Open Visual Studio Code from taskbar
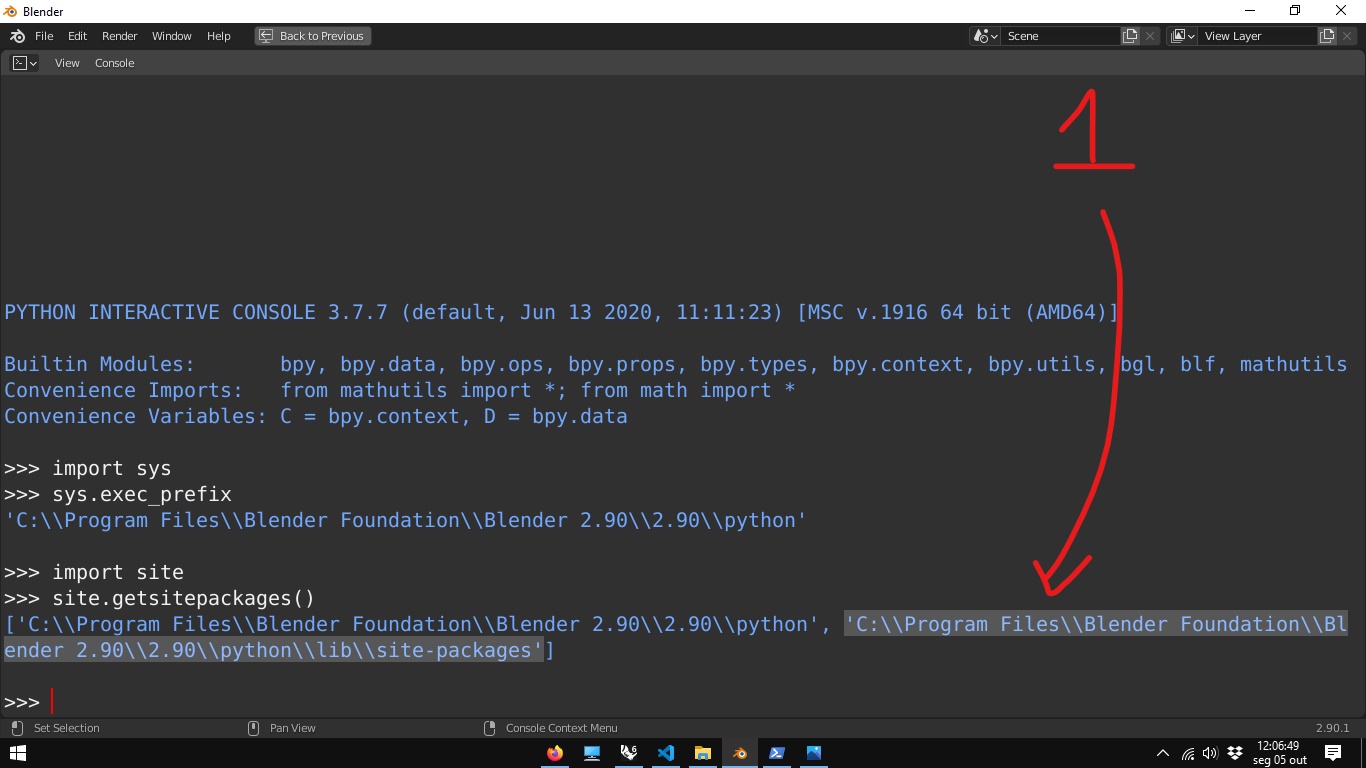The image size is (1366, 768). (666, 753)
